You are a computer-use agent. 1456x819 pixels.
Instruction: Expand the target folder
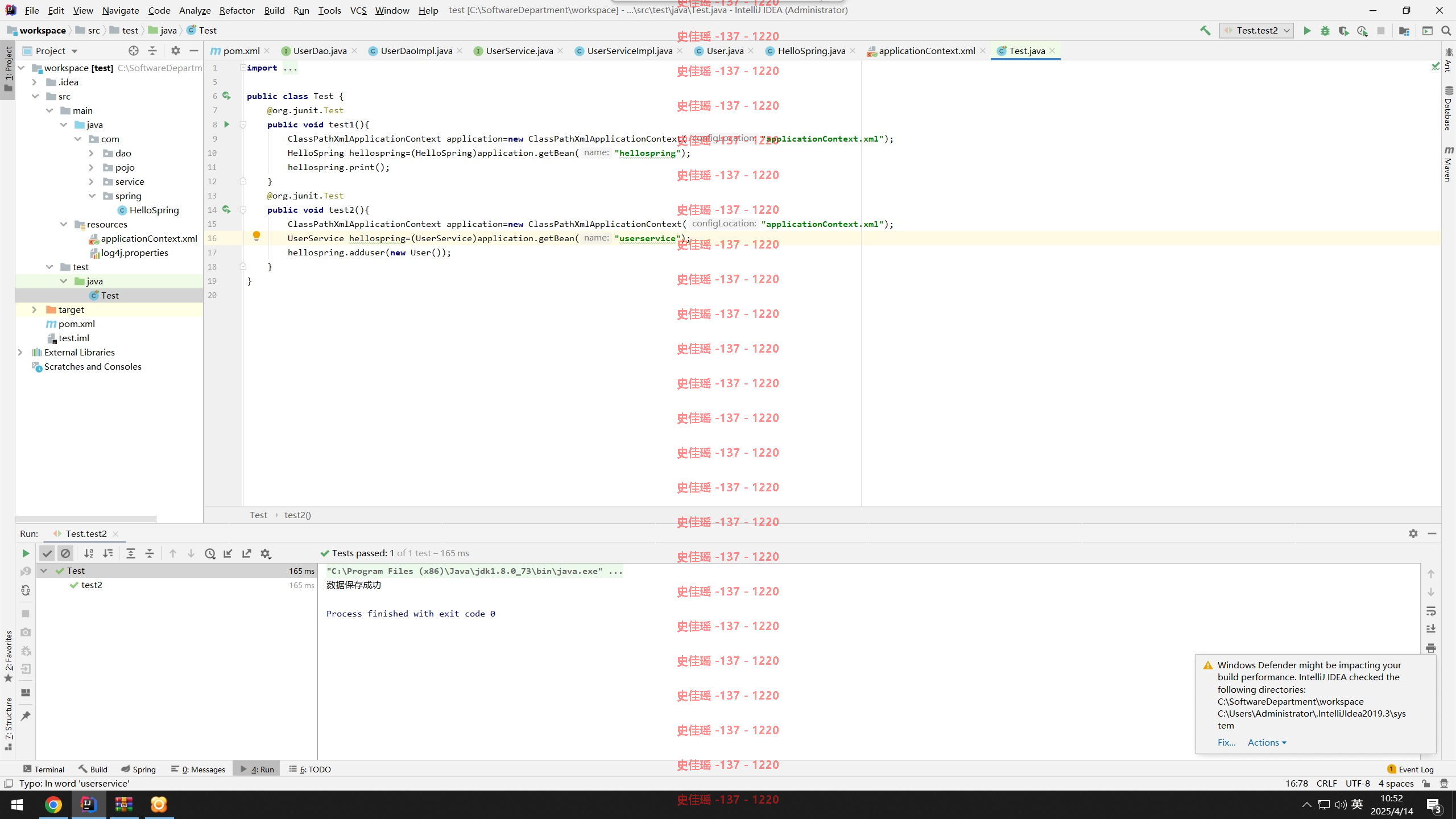point(34,309)
